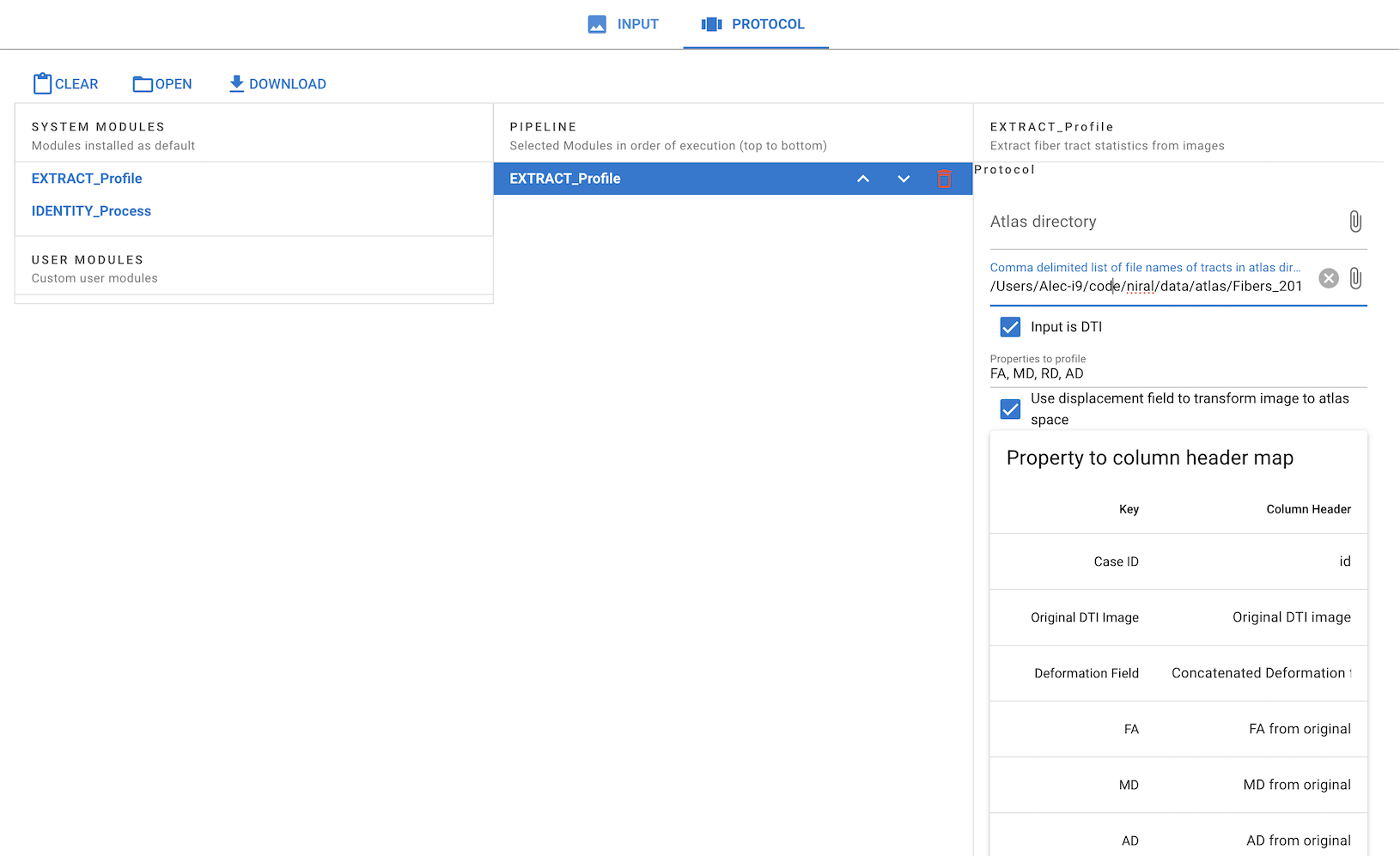The image size is (1400, 856).
Task: Click the CLEAR button
Action: [x=66, y=84]
